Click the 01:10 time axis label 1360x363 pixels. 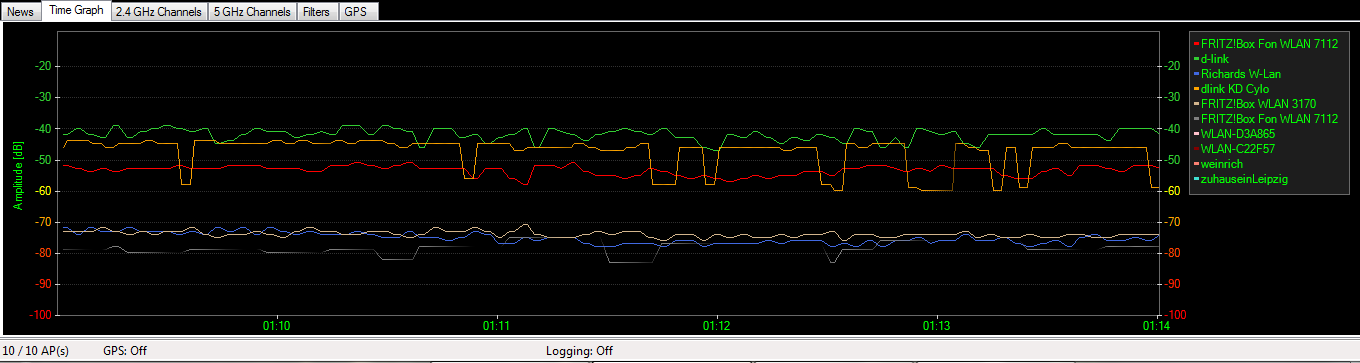click(x=276, y=326)
